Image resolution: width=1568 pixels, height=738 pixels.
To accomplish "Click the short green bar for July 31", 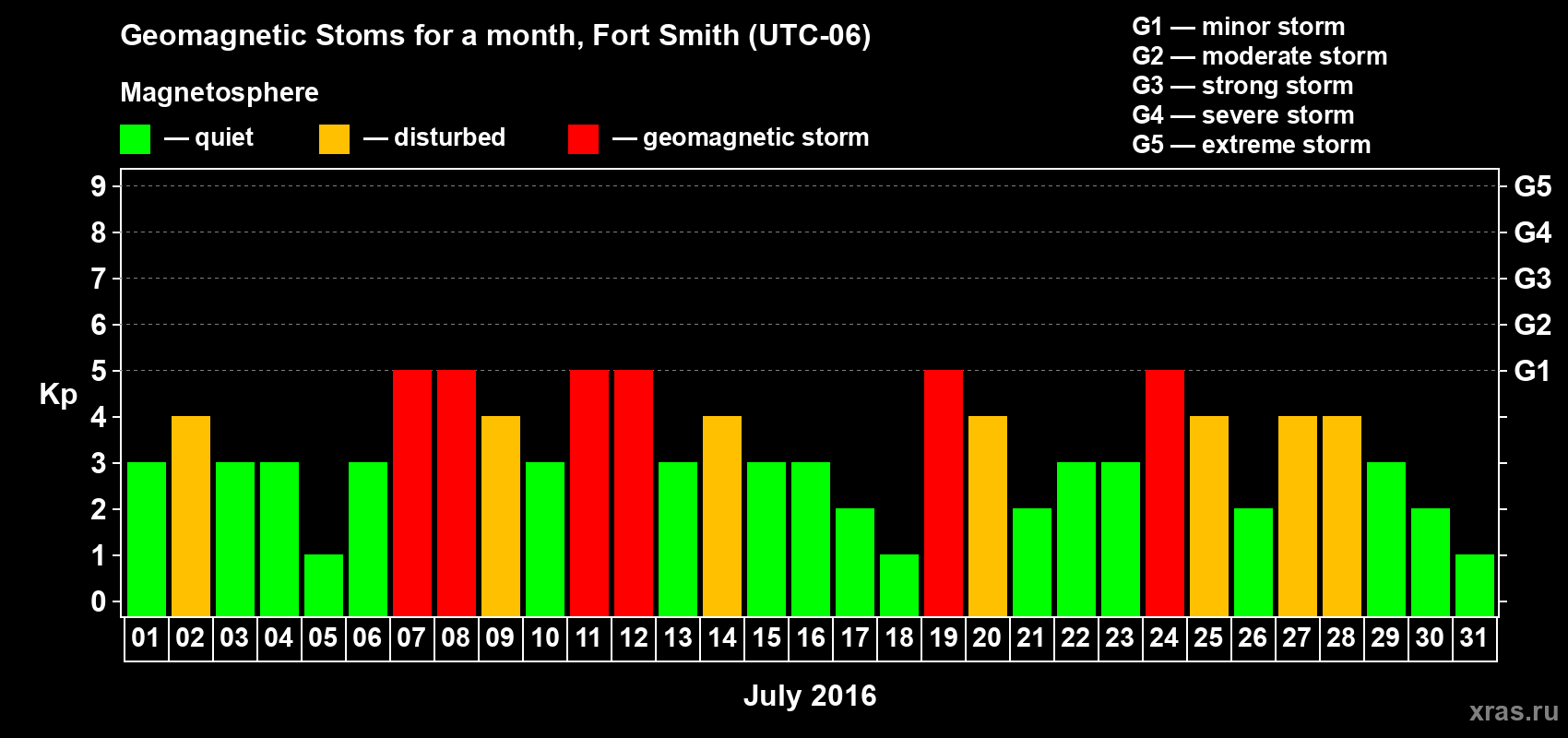I will click(x=1475, y=586).
